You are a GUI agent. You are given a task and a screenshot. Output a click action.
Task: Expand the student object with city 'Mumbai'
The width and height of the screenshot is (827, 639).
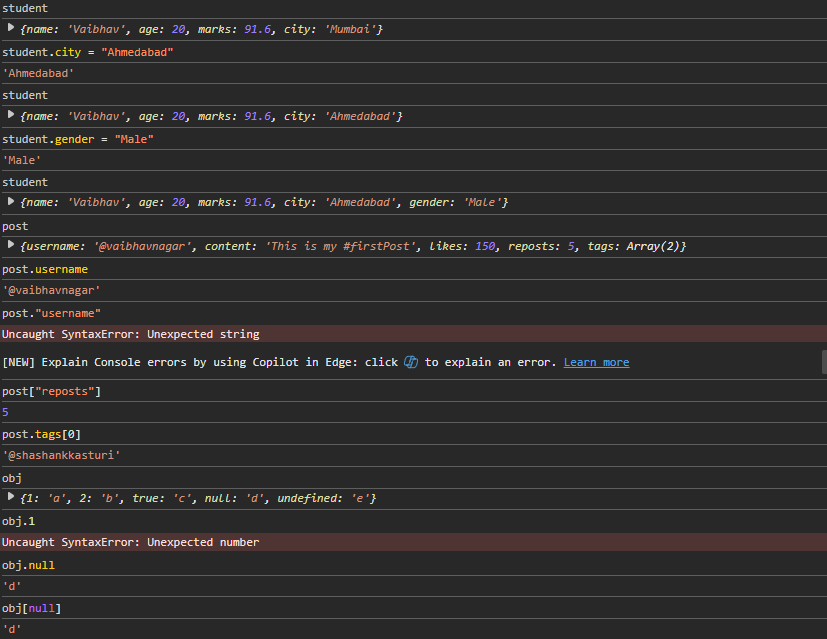pos(11,27)
